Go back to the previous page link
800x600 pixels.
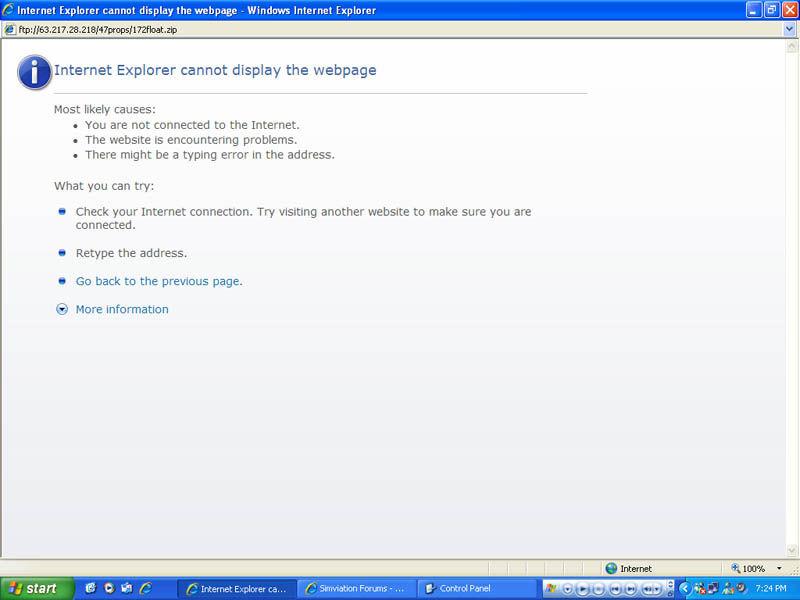[x=159, y=281]
